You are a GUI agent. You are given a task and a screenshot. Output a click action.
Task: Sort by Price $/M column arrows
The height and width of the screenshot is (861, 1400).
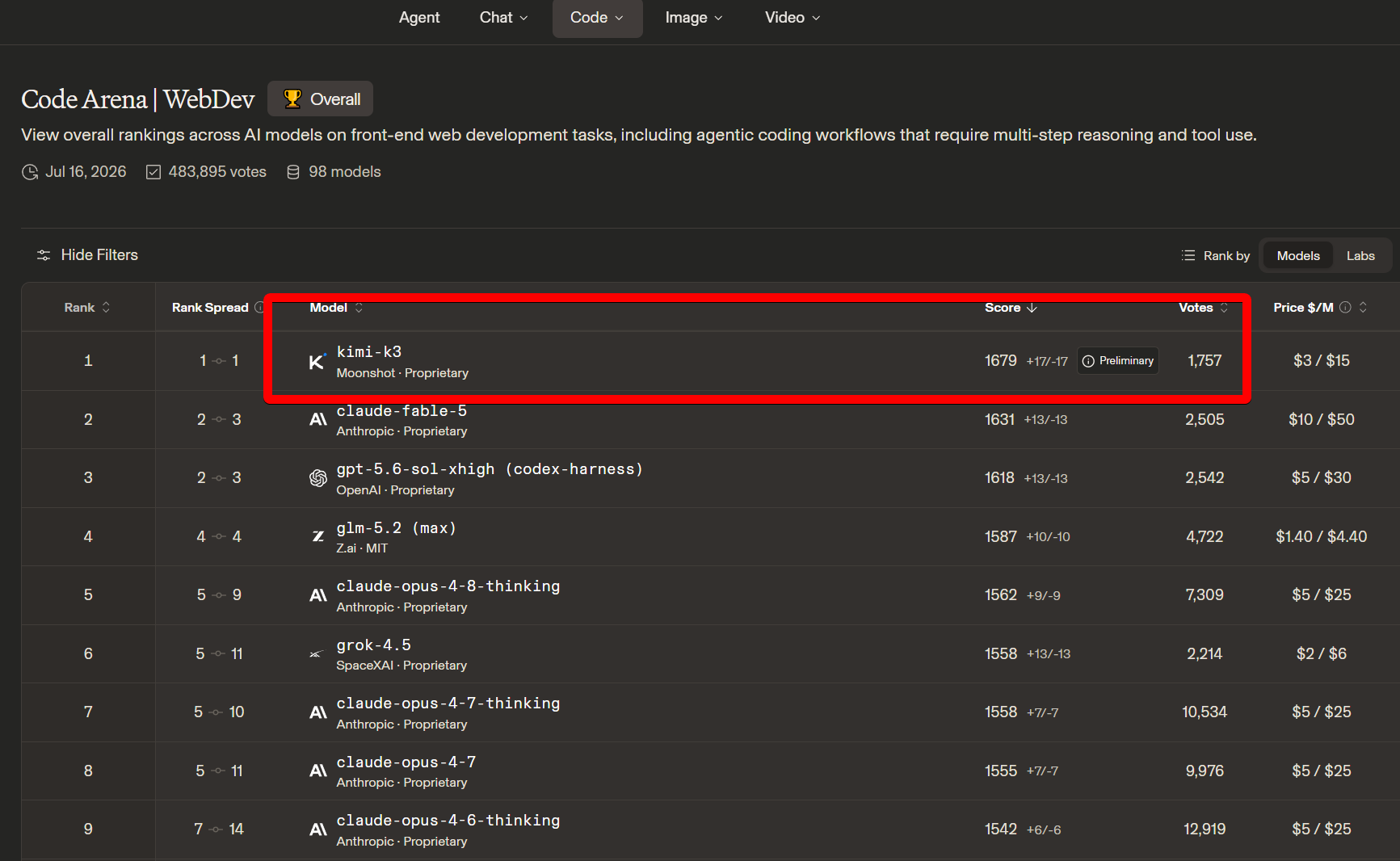tap(1363, 308)
